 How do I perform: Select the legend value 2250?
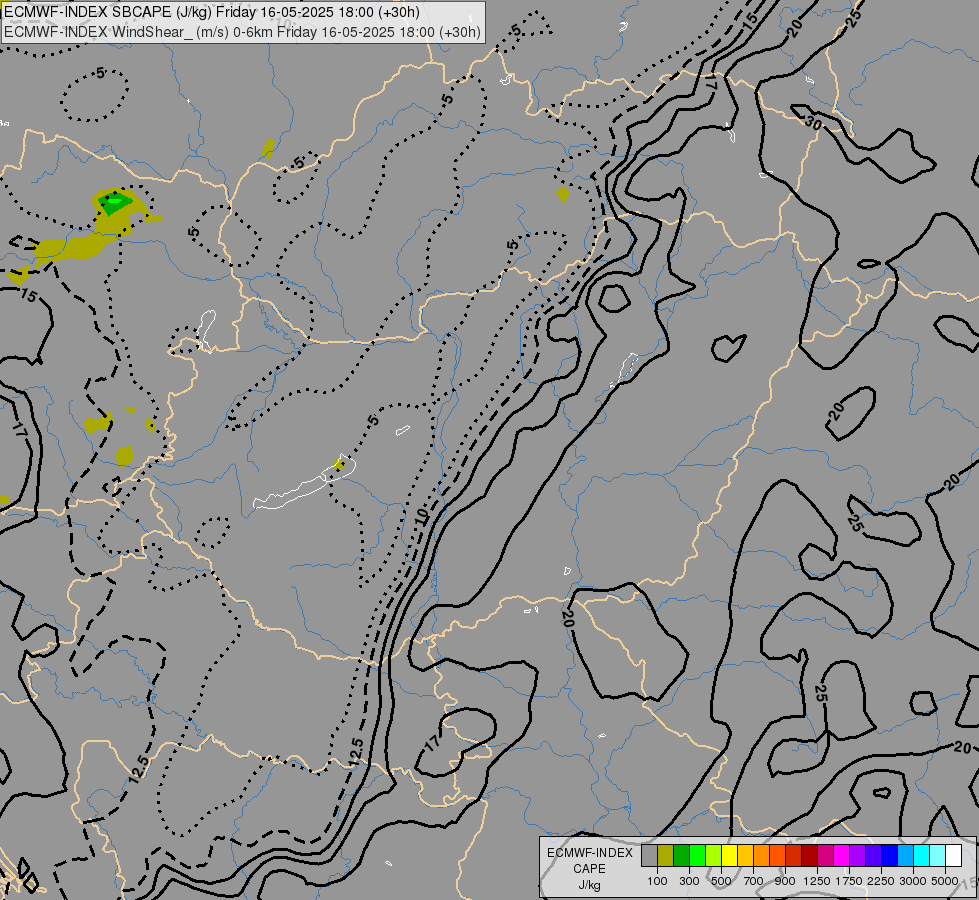coord(881,881)
